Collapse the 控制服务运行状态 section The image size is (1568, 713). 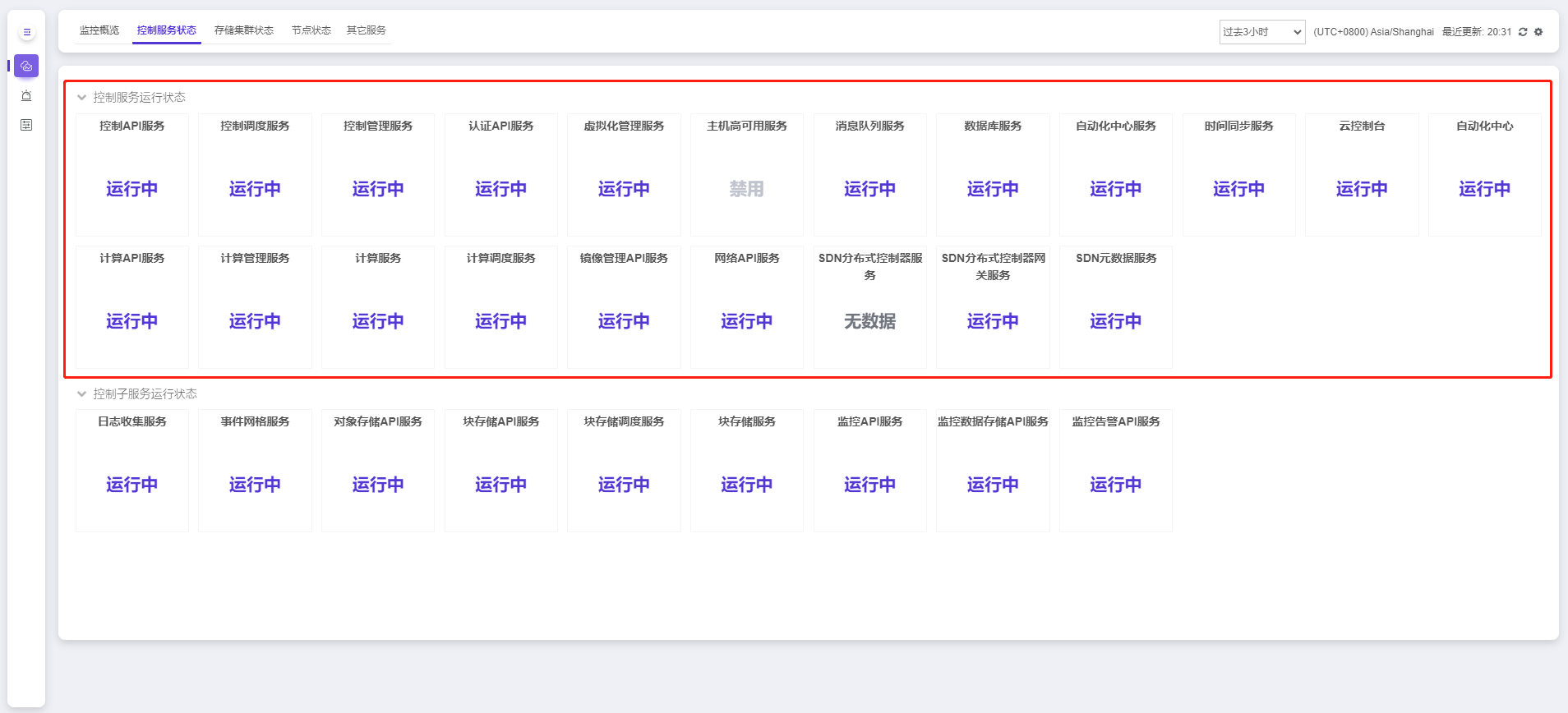[x=81, y=97]
